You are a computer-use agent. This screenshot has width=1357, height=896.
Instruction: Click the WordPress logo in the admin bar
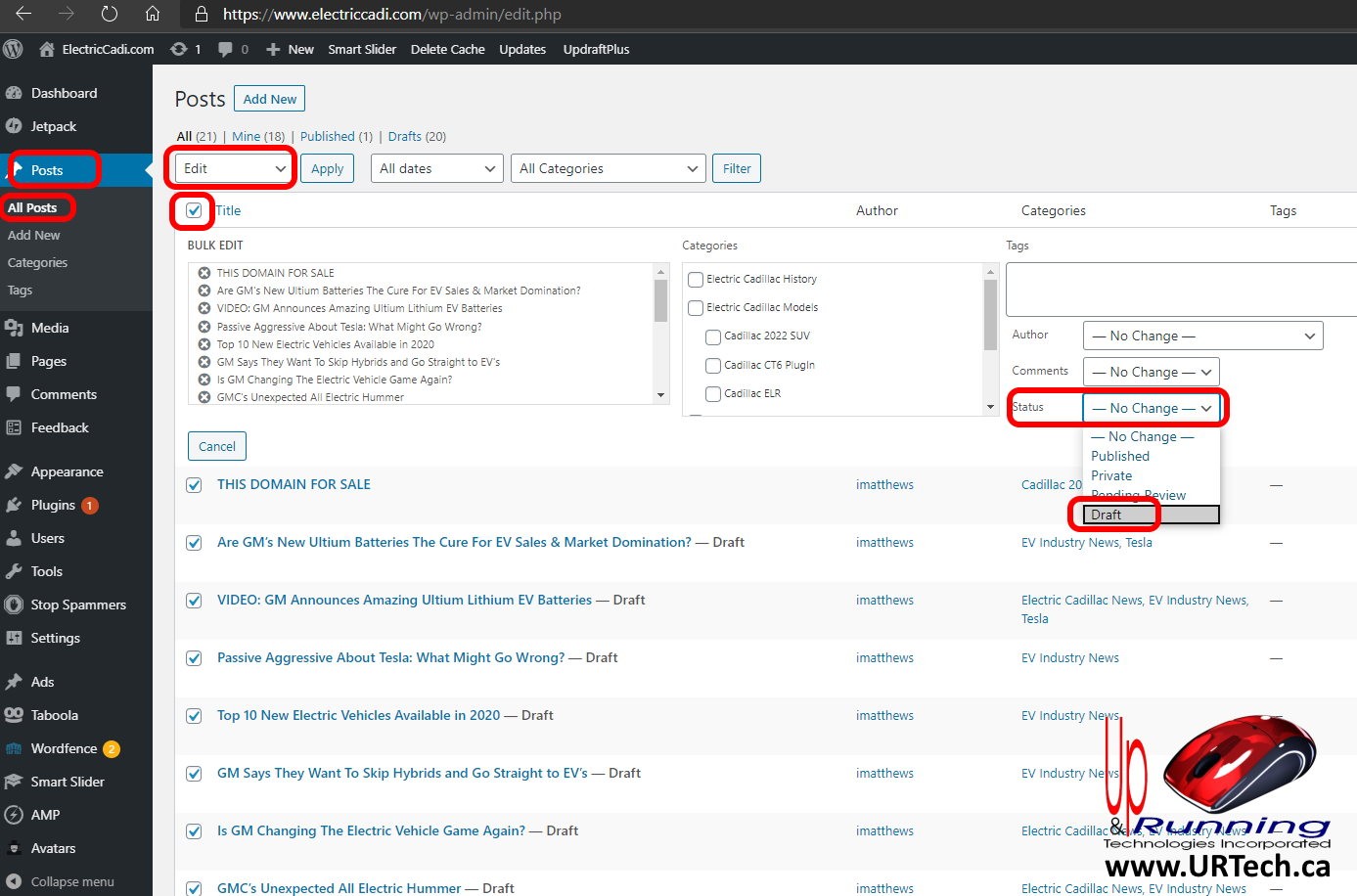pos(13,48)
